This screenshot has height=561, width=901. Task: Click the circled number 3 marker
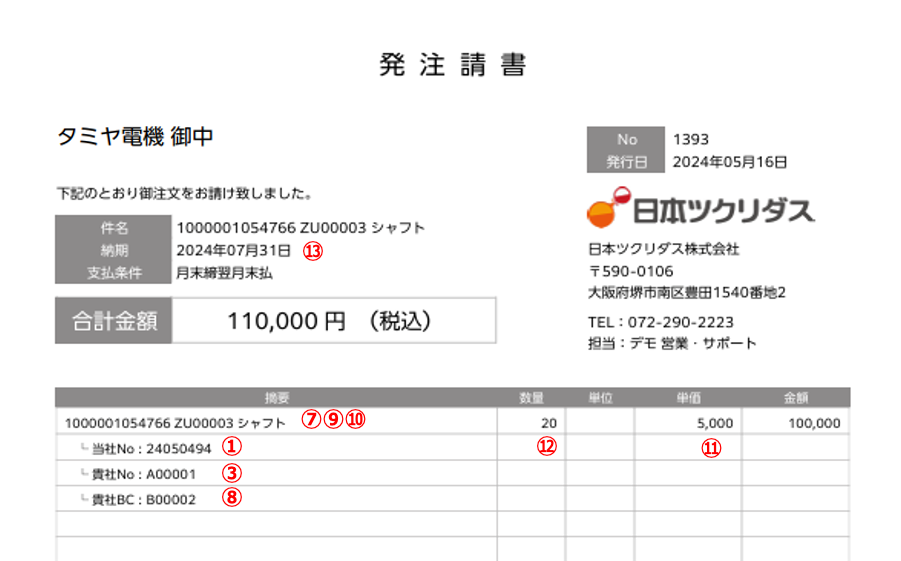(232, 474)
